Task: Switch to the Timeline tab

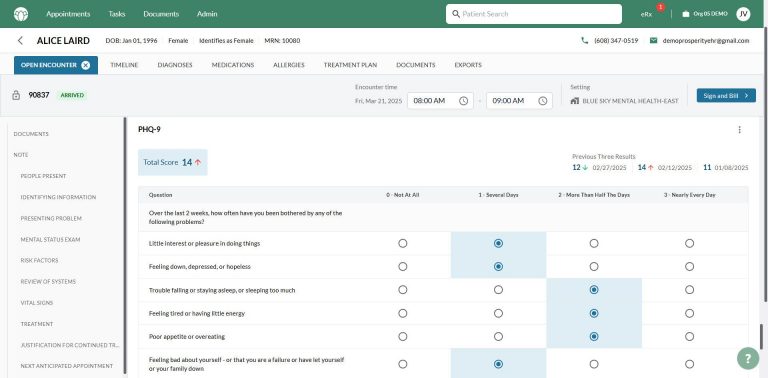Action: click(124, 65)
